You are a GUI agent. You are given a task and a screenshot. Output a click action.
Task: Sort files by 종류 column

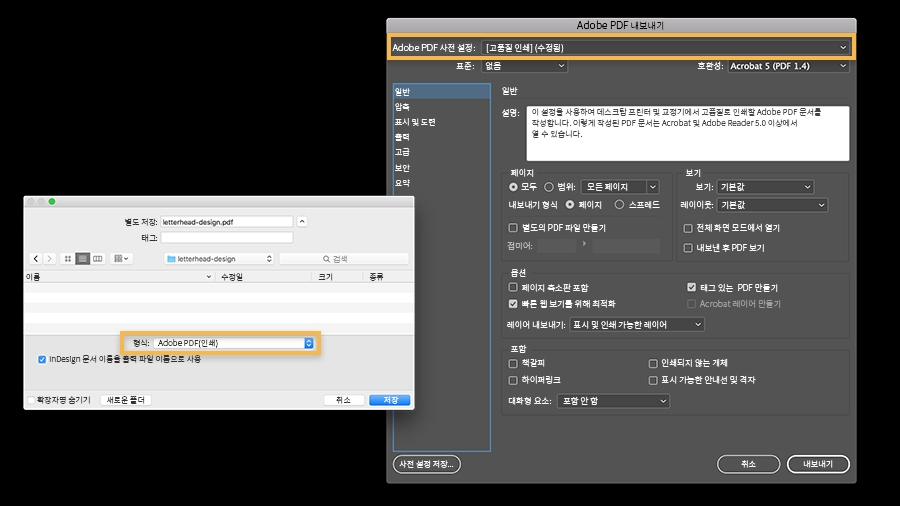point(389,277)
